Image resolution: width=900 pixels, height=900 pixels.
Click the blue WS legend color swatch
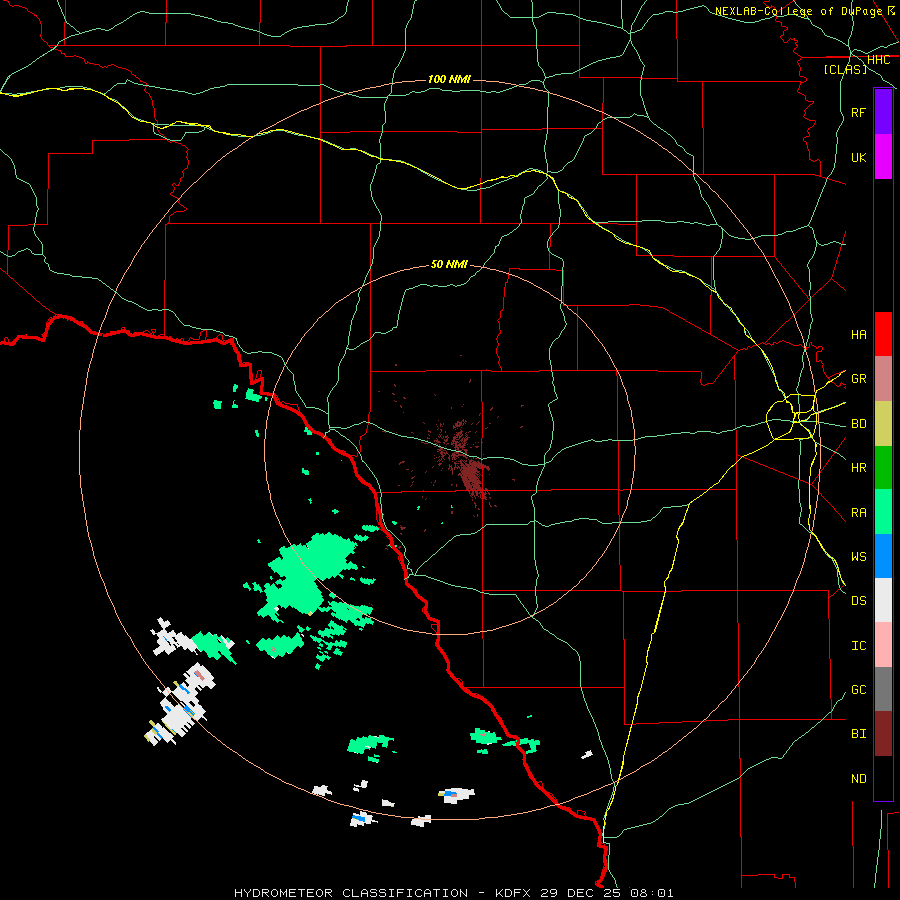pyautogui.click(x=883, y=556)
